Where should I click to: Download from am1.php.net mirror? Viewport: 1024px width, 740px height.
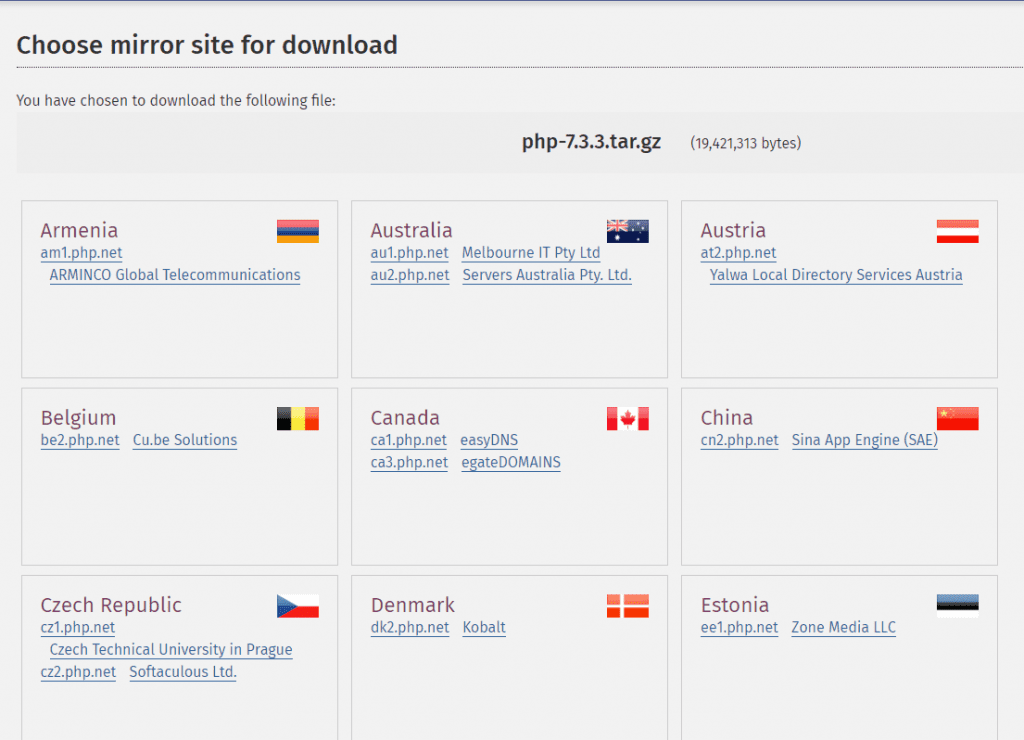coord(82,253)
